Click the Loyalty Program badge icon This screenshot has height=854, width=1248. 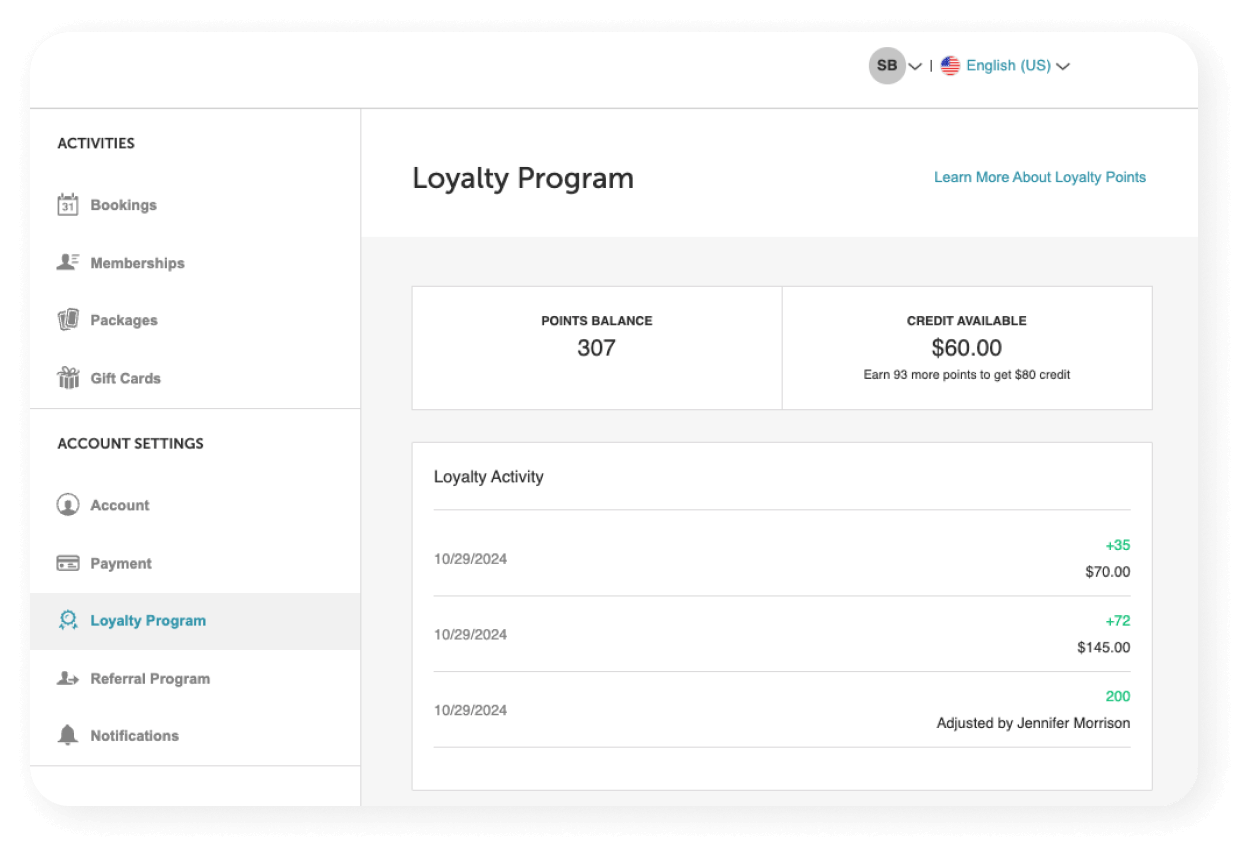(68, 620)
